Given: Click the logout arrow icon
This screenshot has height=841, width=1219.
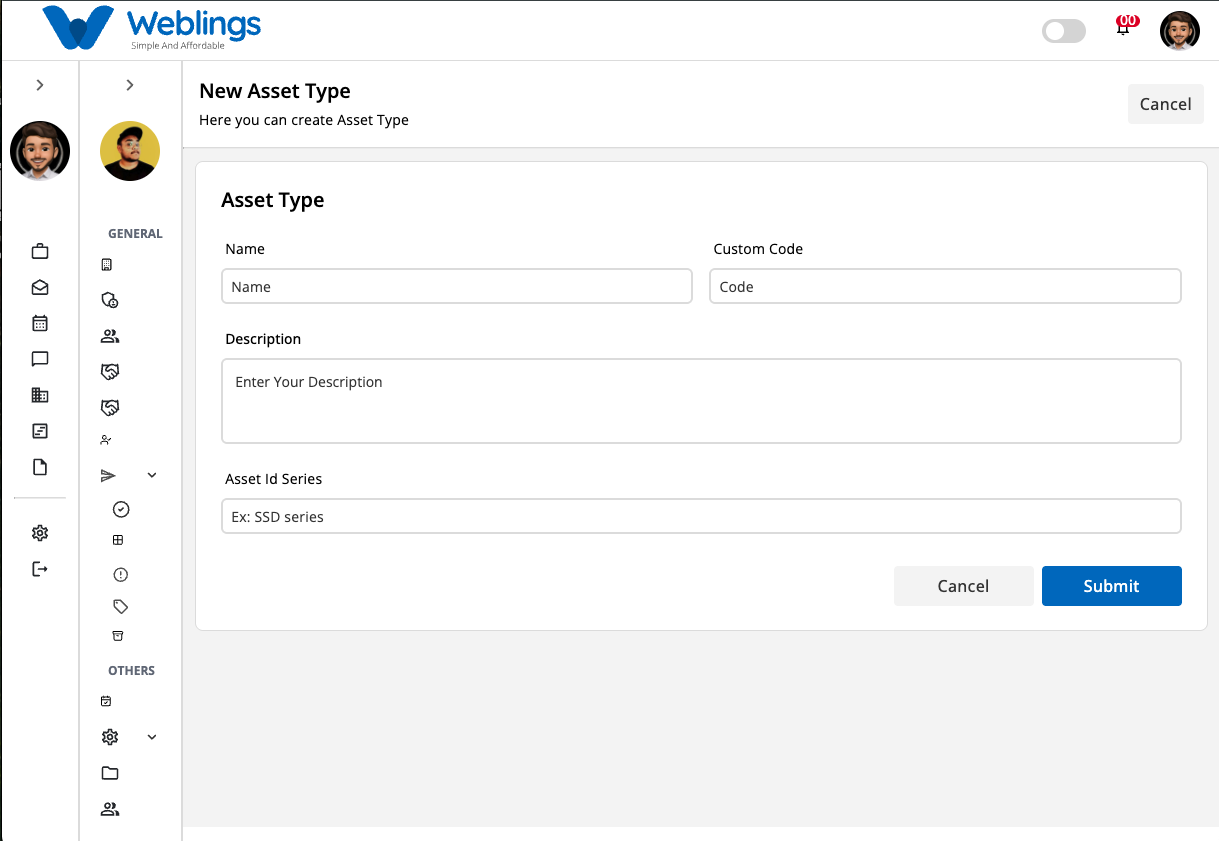Looking at the screenshot, I should pos(40,569).
